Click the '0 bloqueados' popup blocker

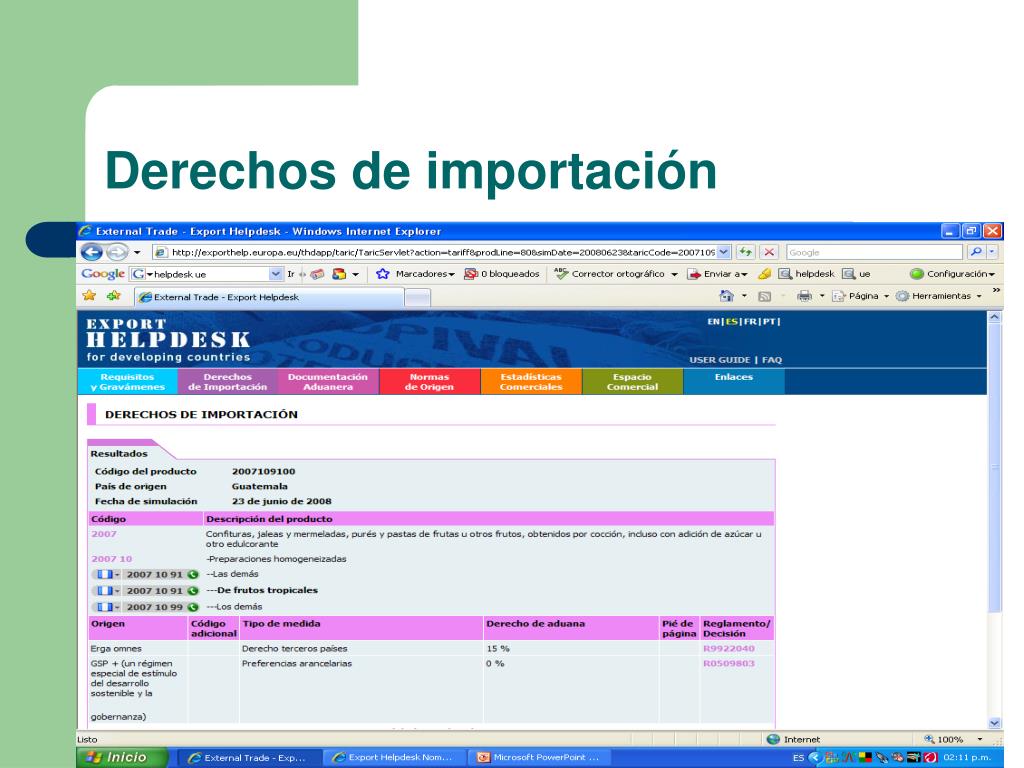point(502,274)
